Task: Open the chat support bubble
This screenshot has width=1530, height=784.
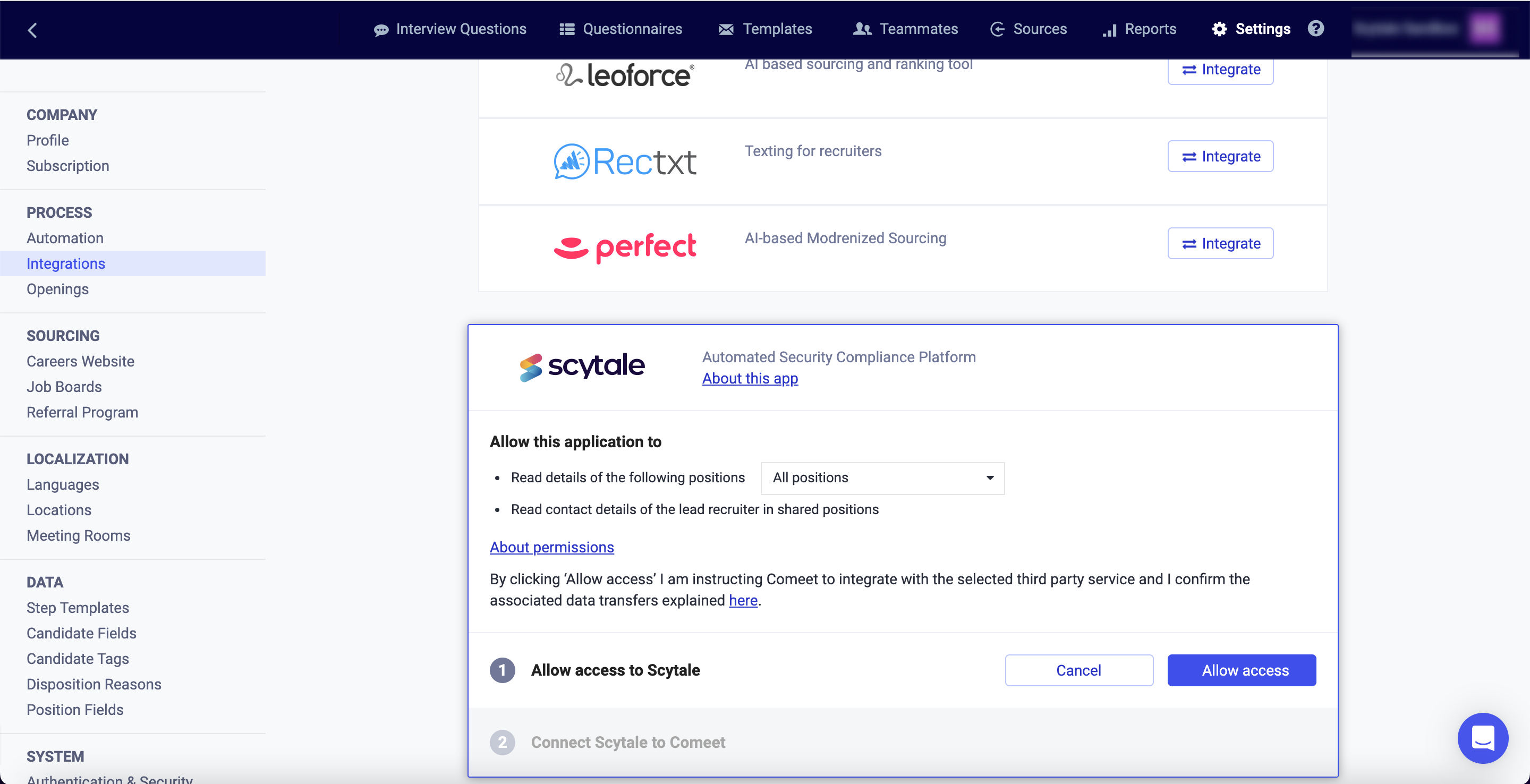Action: coord(1483,738)
